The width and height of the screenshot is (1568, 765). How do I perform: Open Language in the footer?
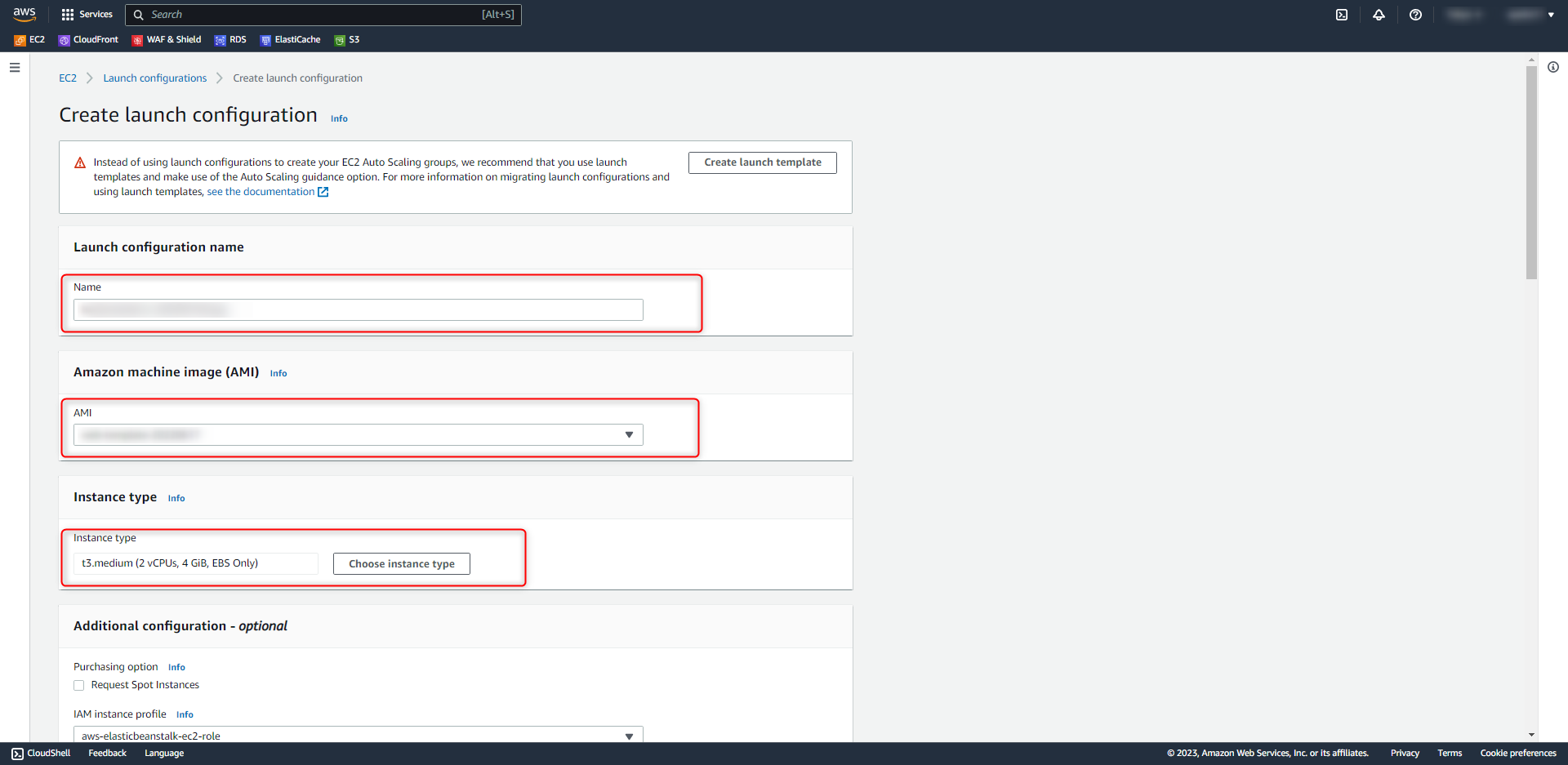click(x=164, y=754)
